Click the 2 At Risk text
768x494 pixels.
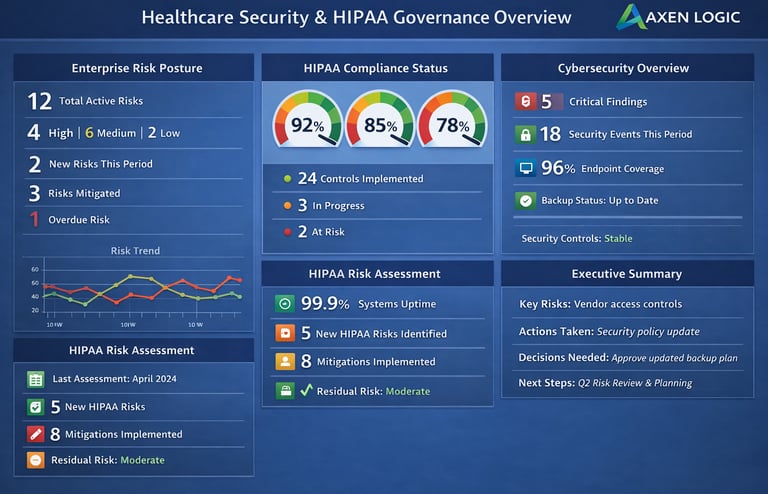(x=321, y=232)
